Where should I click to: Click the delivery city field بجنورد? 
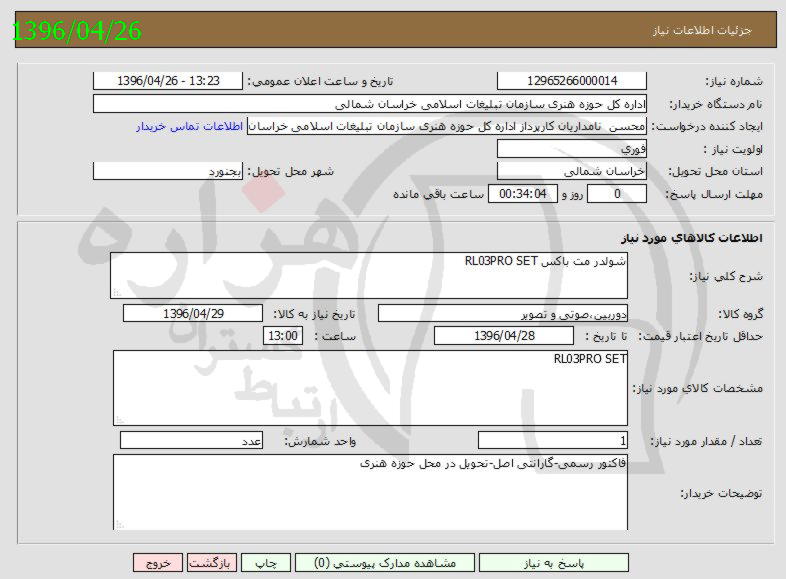168,171
